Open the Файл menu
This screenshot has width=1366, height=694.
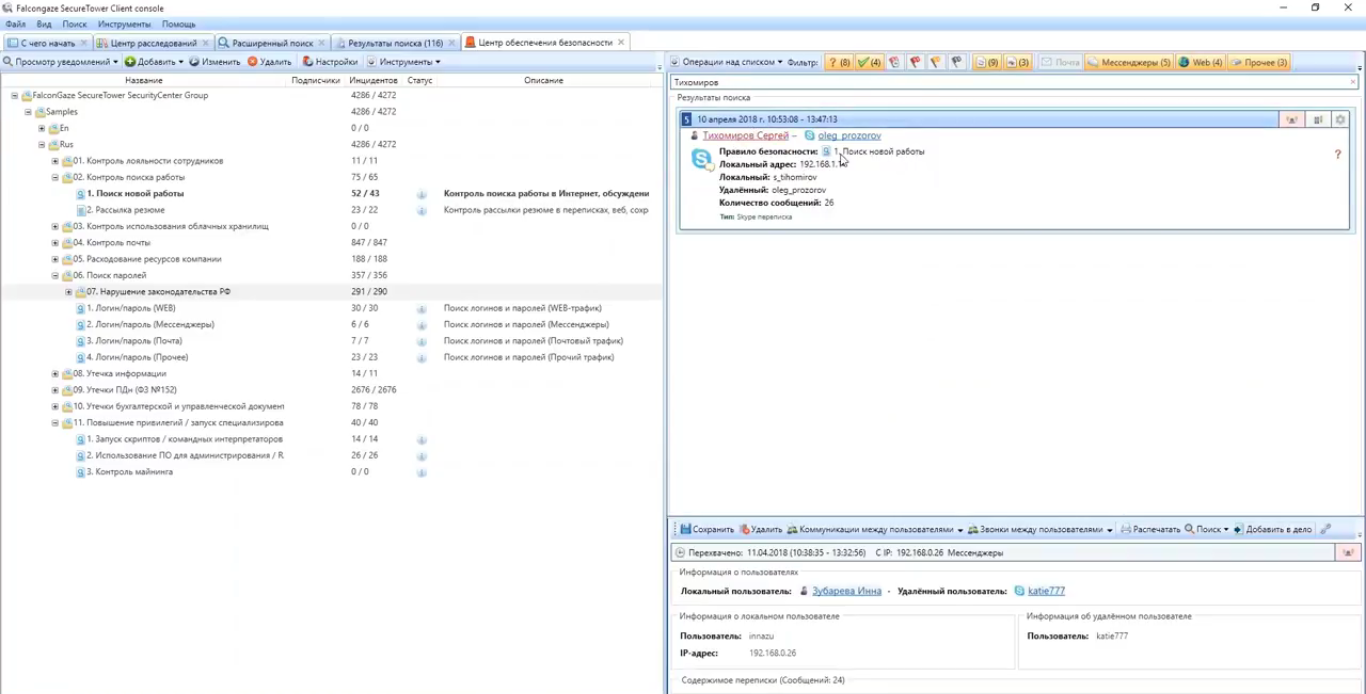click(x=15, y=24)
